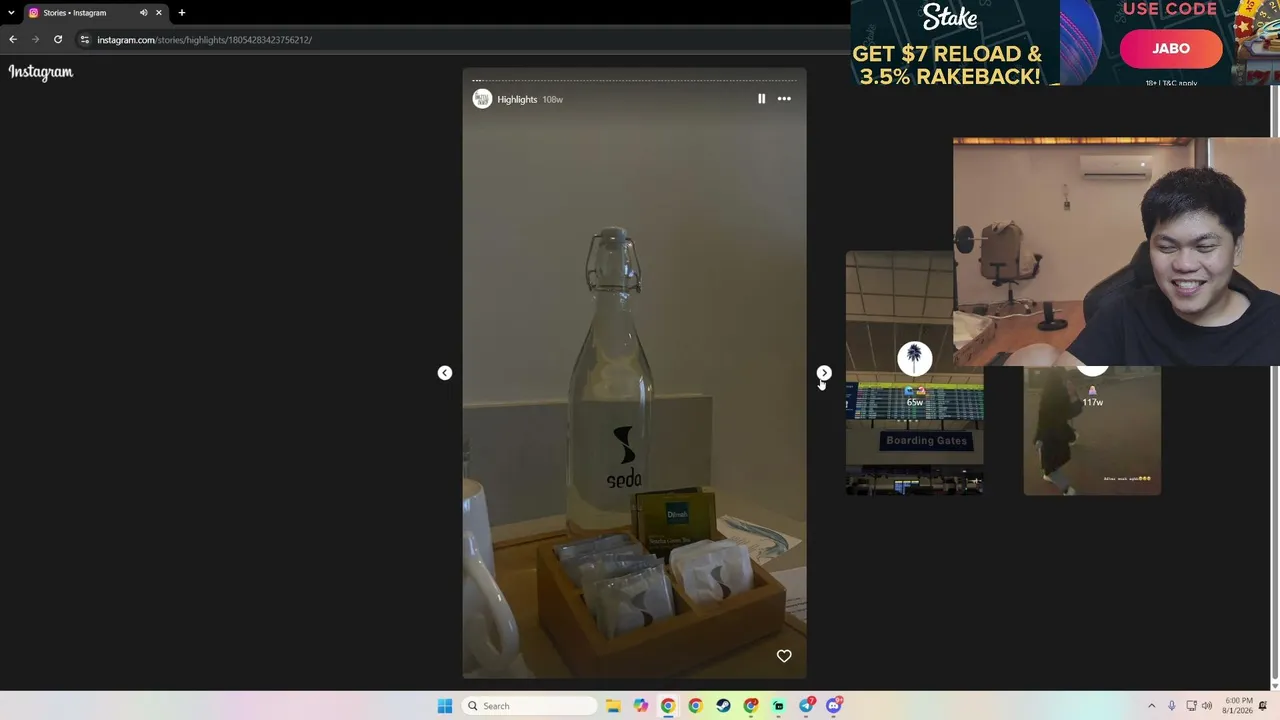
Task: View site information icon in address bar
Action: click(x=85, y=40)
